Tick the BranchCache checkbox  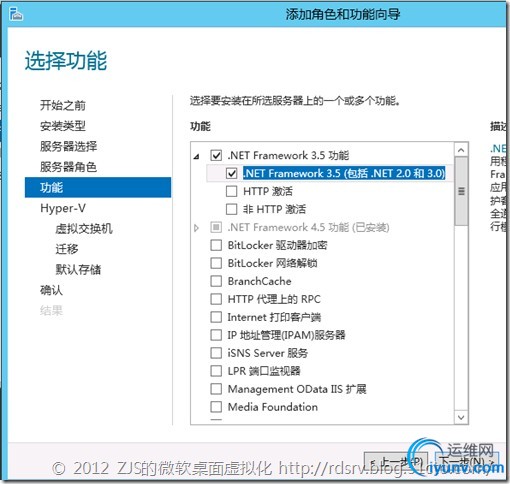pos(216,281)
